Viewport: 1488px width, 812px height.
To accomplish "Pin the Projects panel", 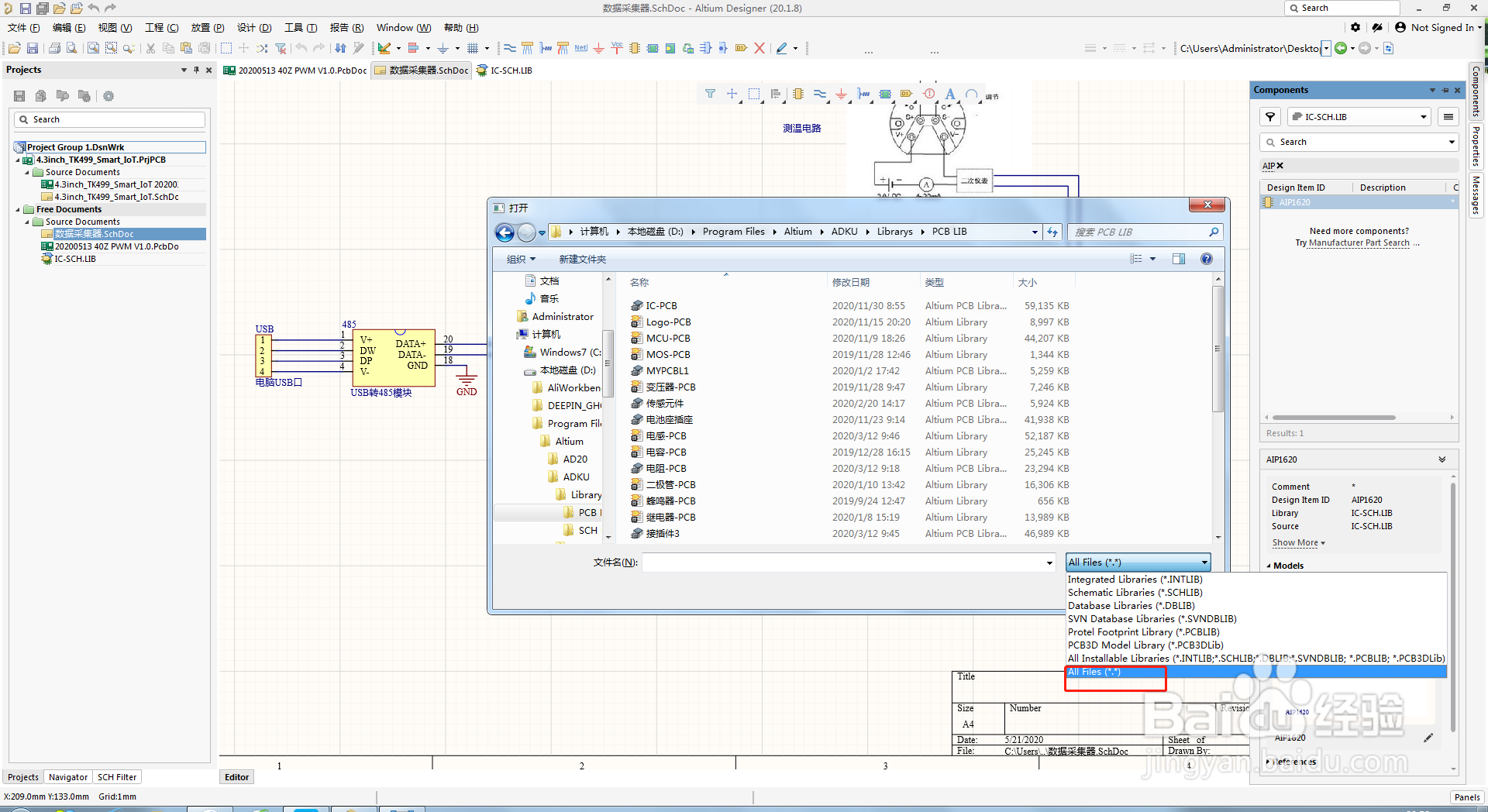I will pyautogui.click(x=196, y=70).
